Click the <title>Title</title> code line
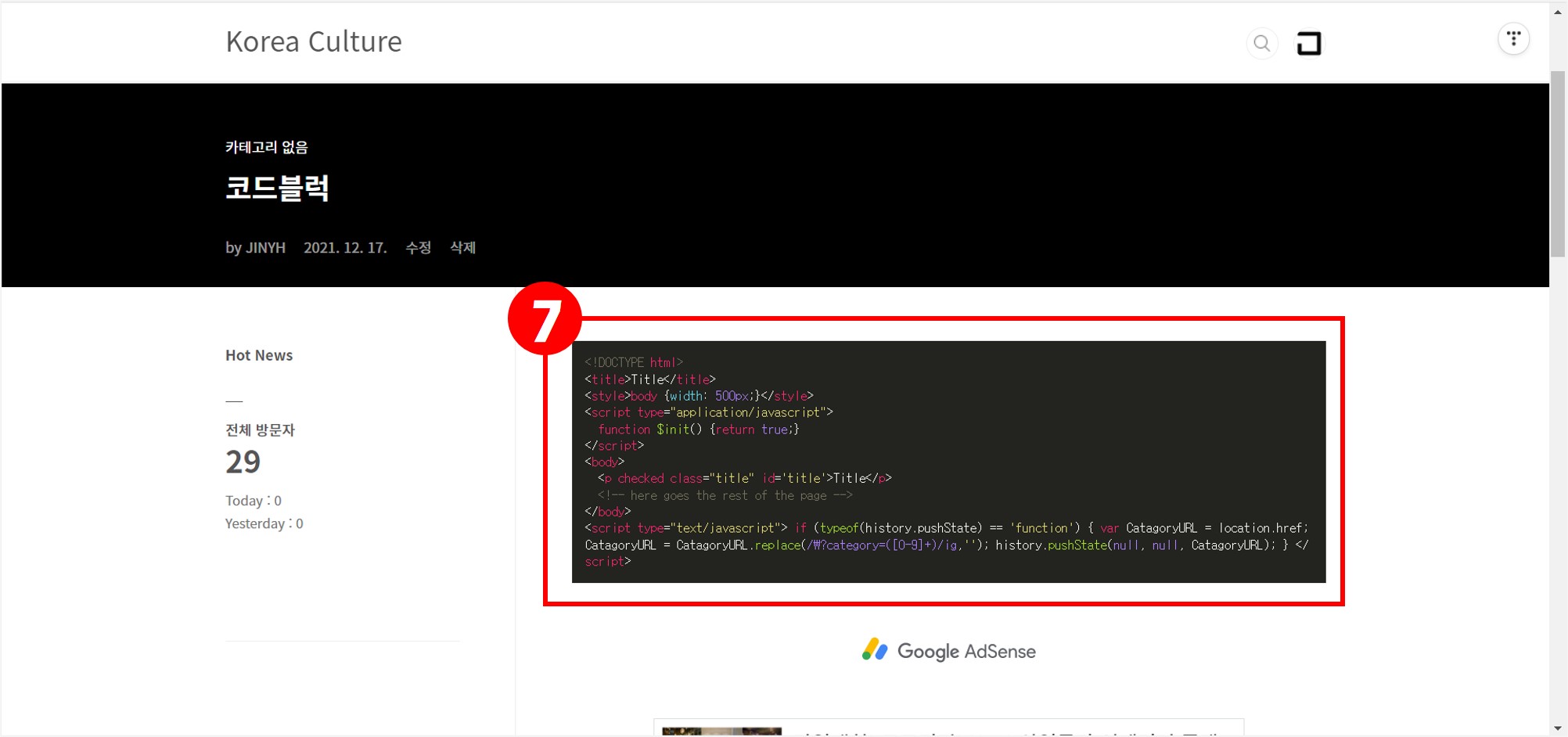 coord(650,379)
